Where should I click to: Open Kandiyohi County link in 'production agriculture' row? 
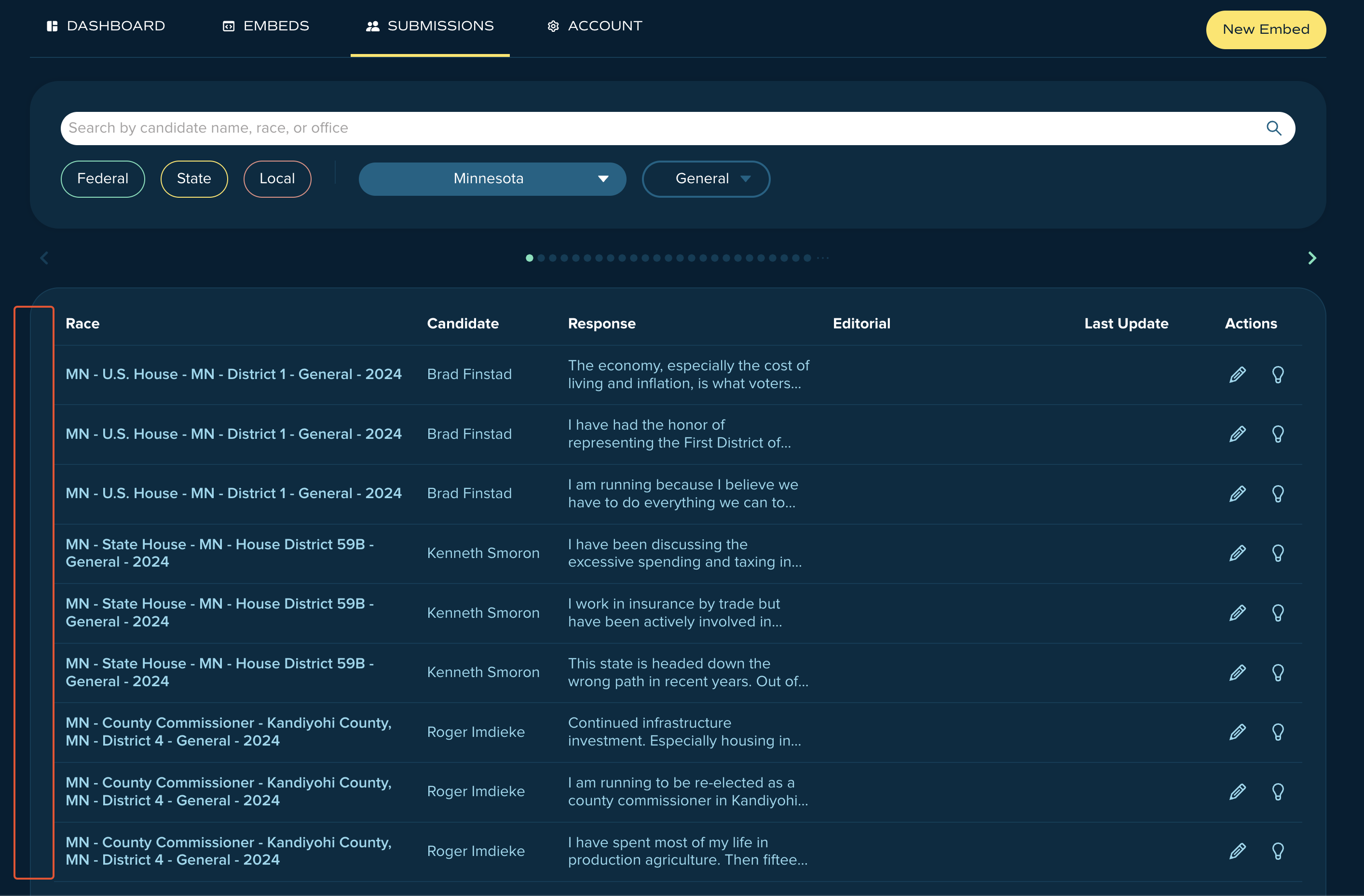229,851
